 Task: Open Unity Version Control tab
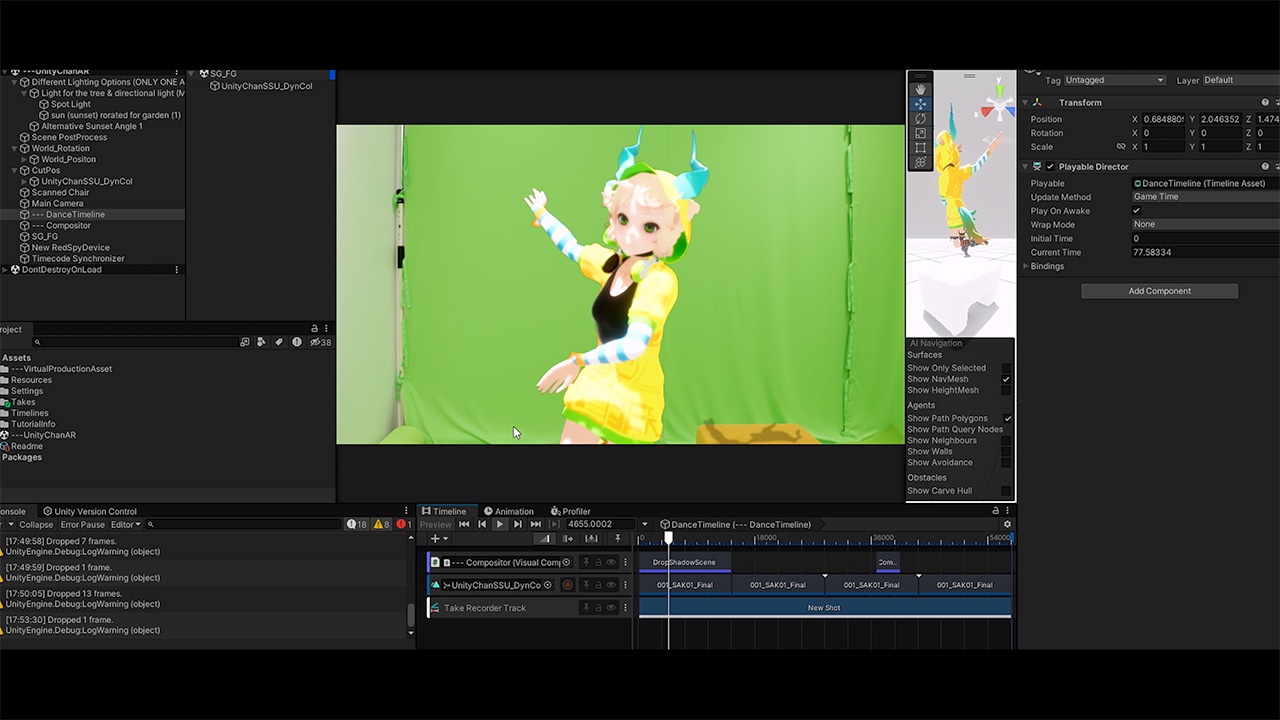pos(89,511)
